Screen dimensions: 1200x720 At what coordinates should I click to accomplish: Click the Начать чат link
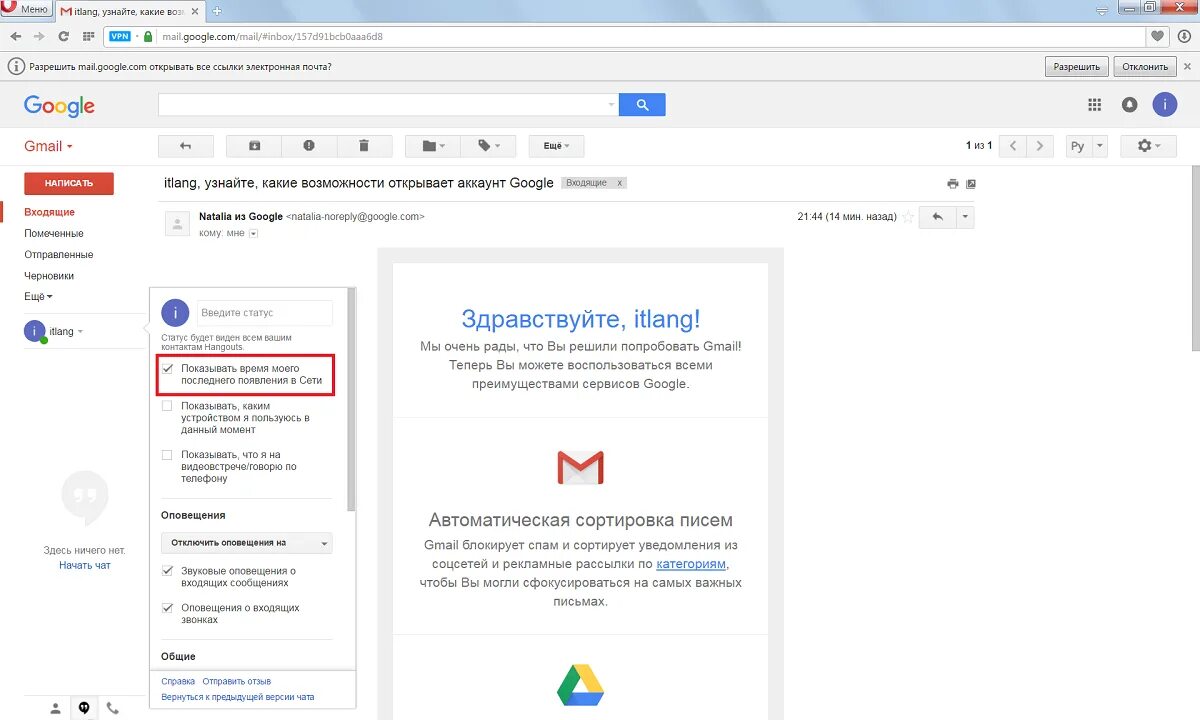85,566
